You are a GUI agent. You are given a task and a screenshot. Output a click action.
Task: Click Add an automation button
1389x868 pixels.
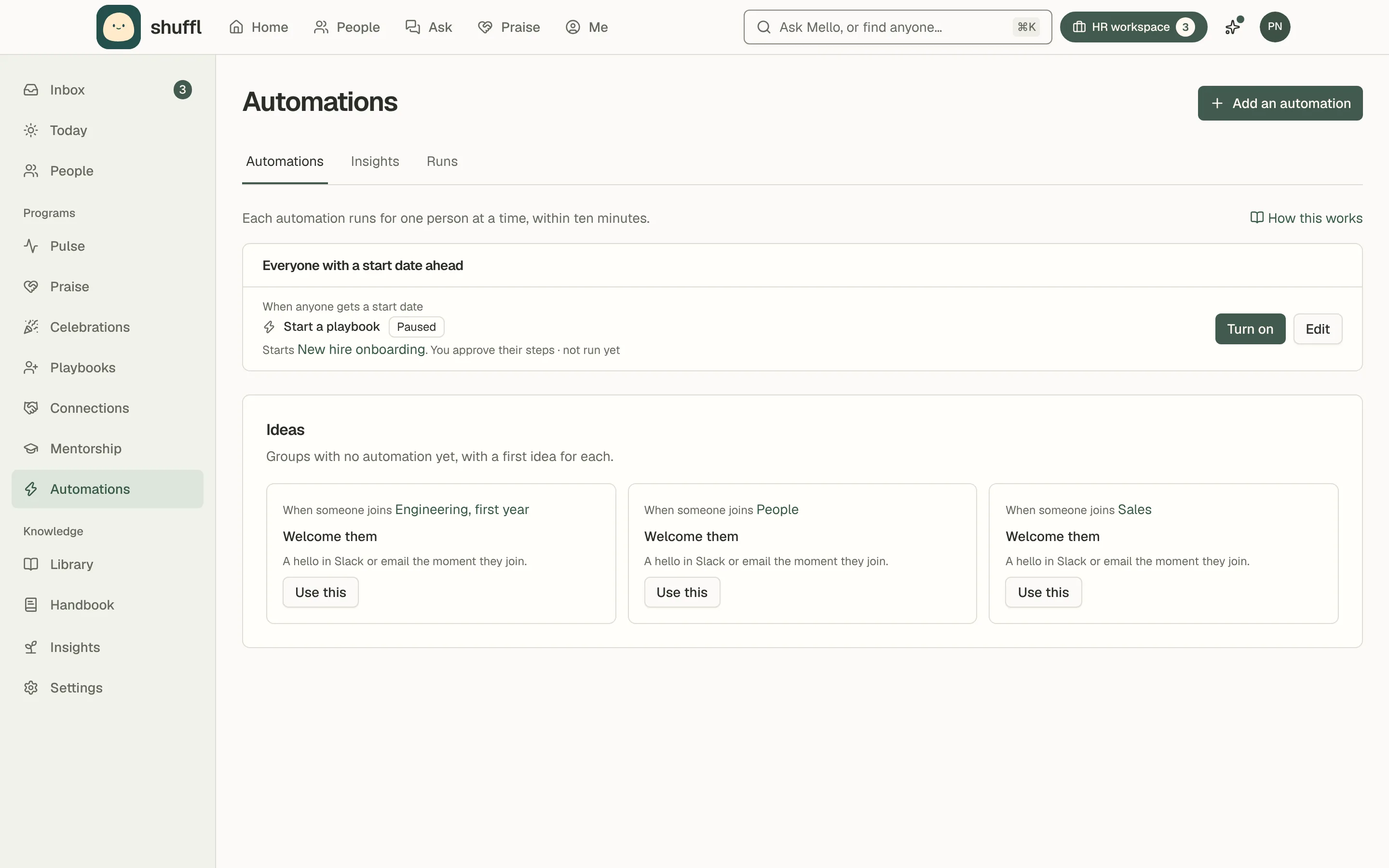(1280, 103)
